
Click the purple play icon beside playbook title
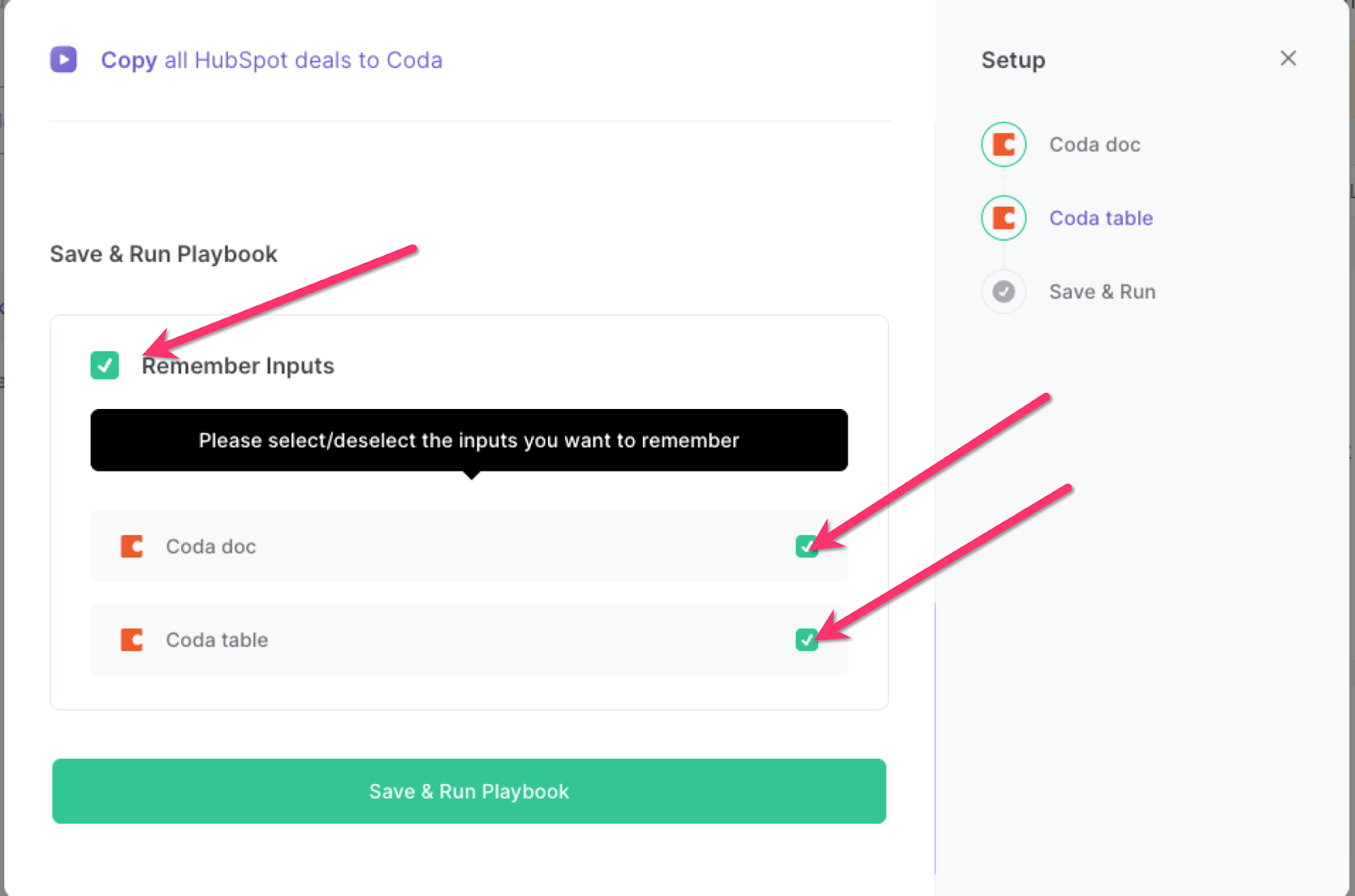64,59
